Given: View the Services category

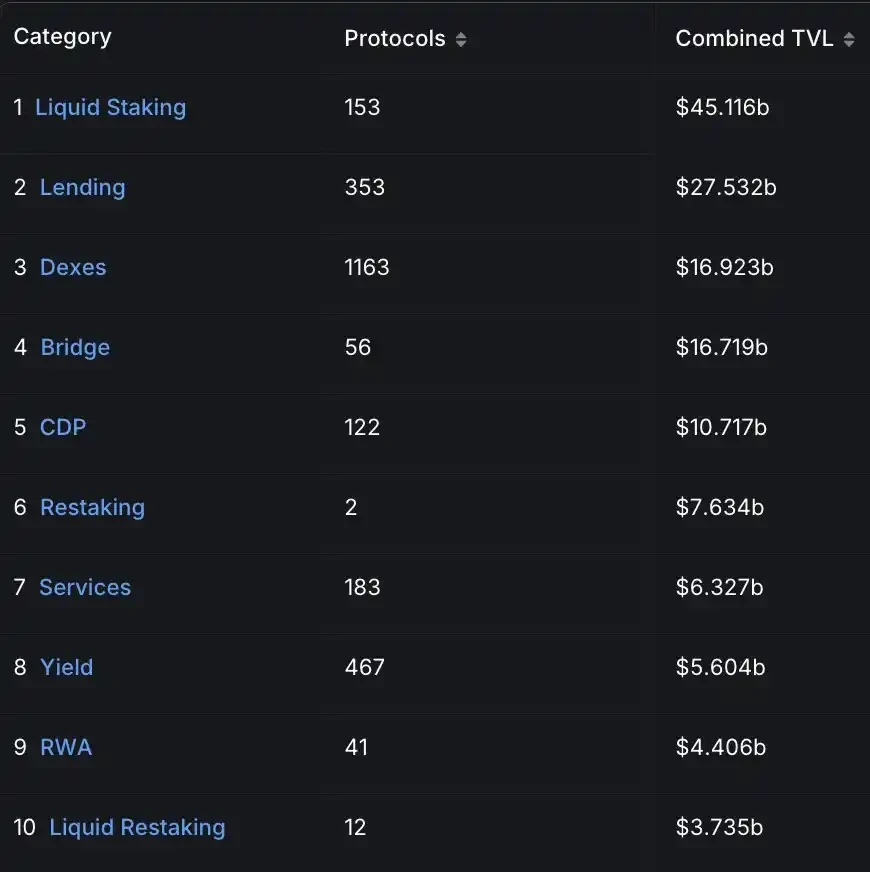Looking at the screenshot, I should click(85, 587).
